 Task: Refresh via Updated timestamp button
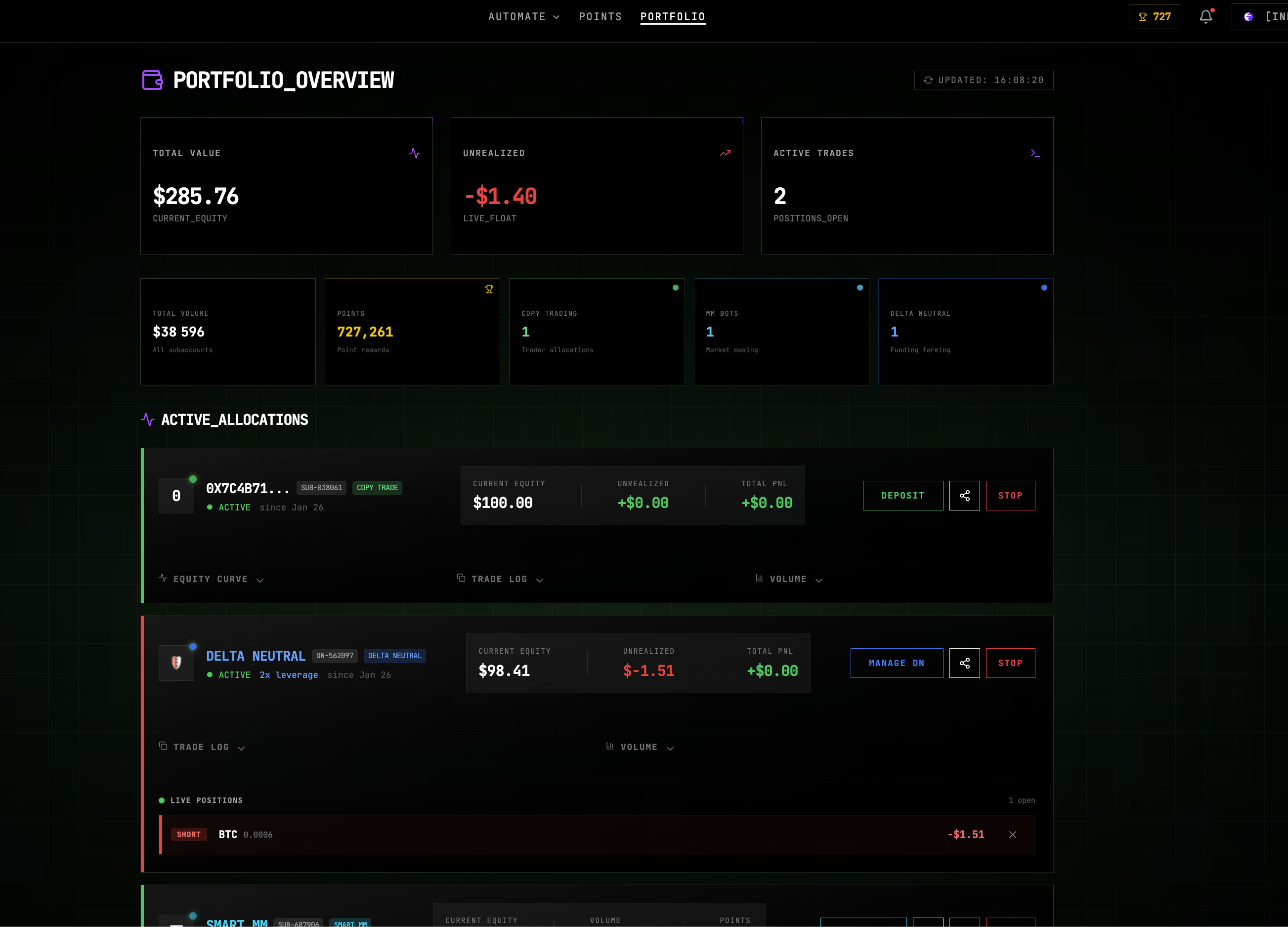(984, 80)
